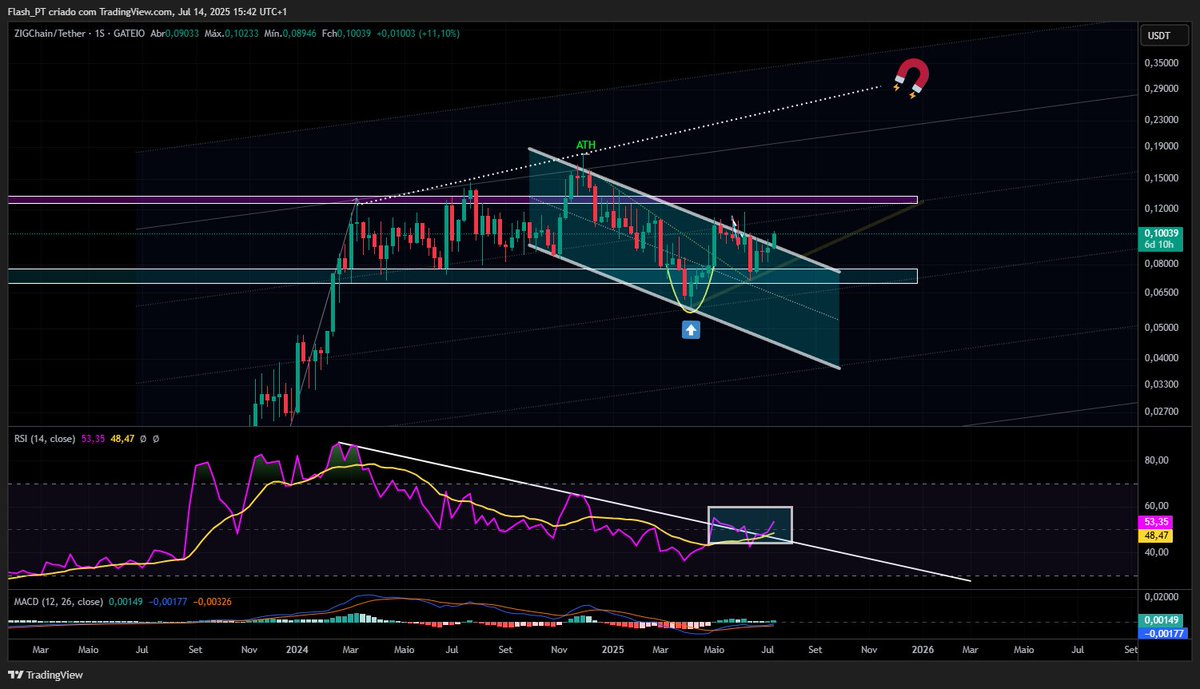Click the 0,04000 price scale label
The width and height of the screenshot is (1200, 689).
tap(1160, 358)
